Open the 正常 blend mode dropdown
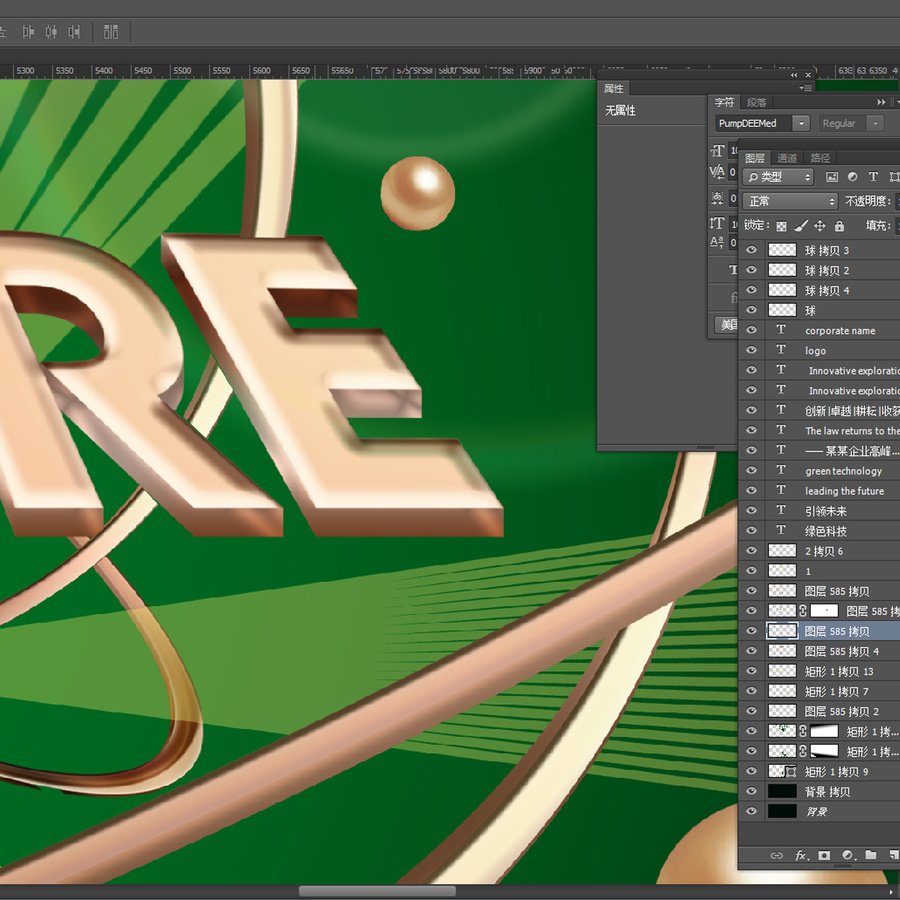 click(x=790, y=201)
